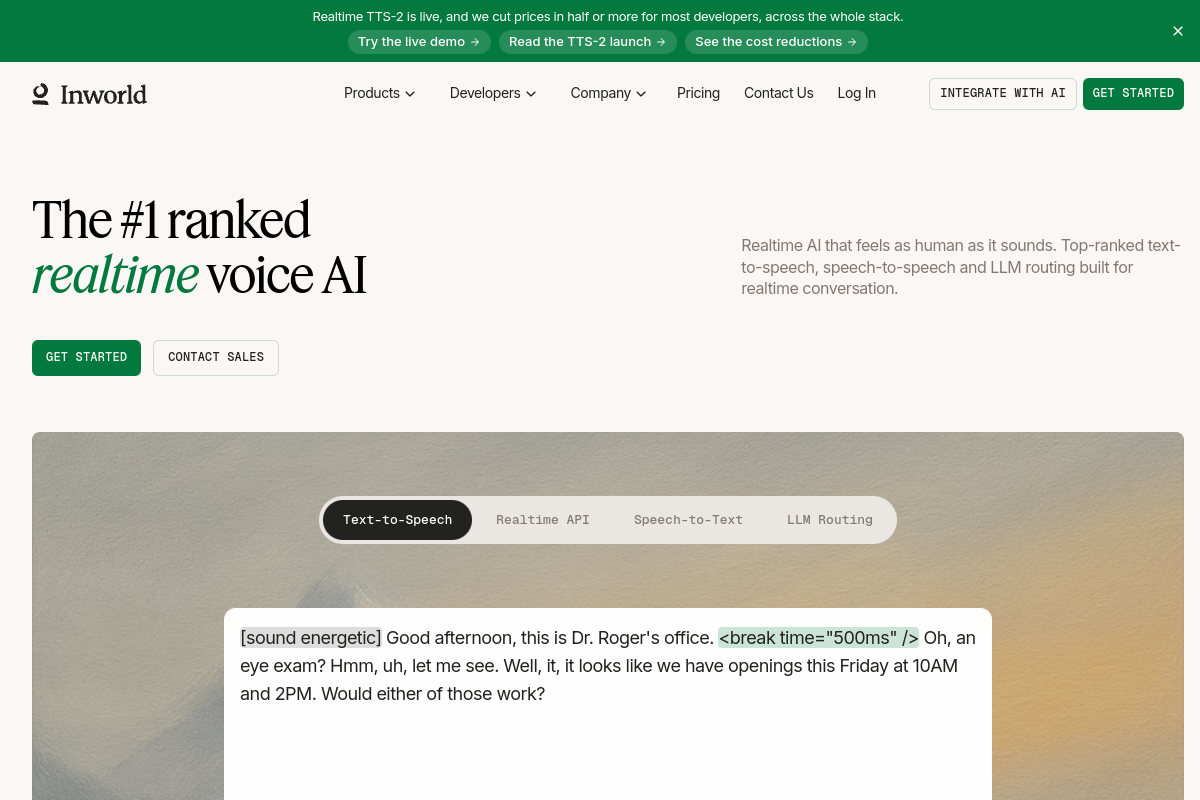Expand the Products menu

click(380, 93)
